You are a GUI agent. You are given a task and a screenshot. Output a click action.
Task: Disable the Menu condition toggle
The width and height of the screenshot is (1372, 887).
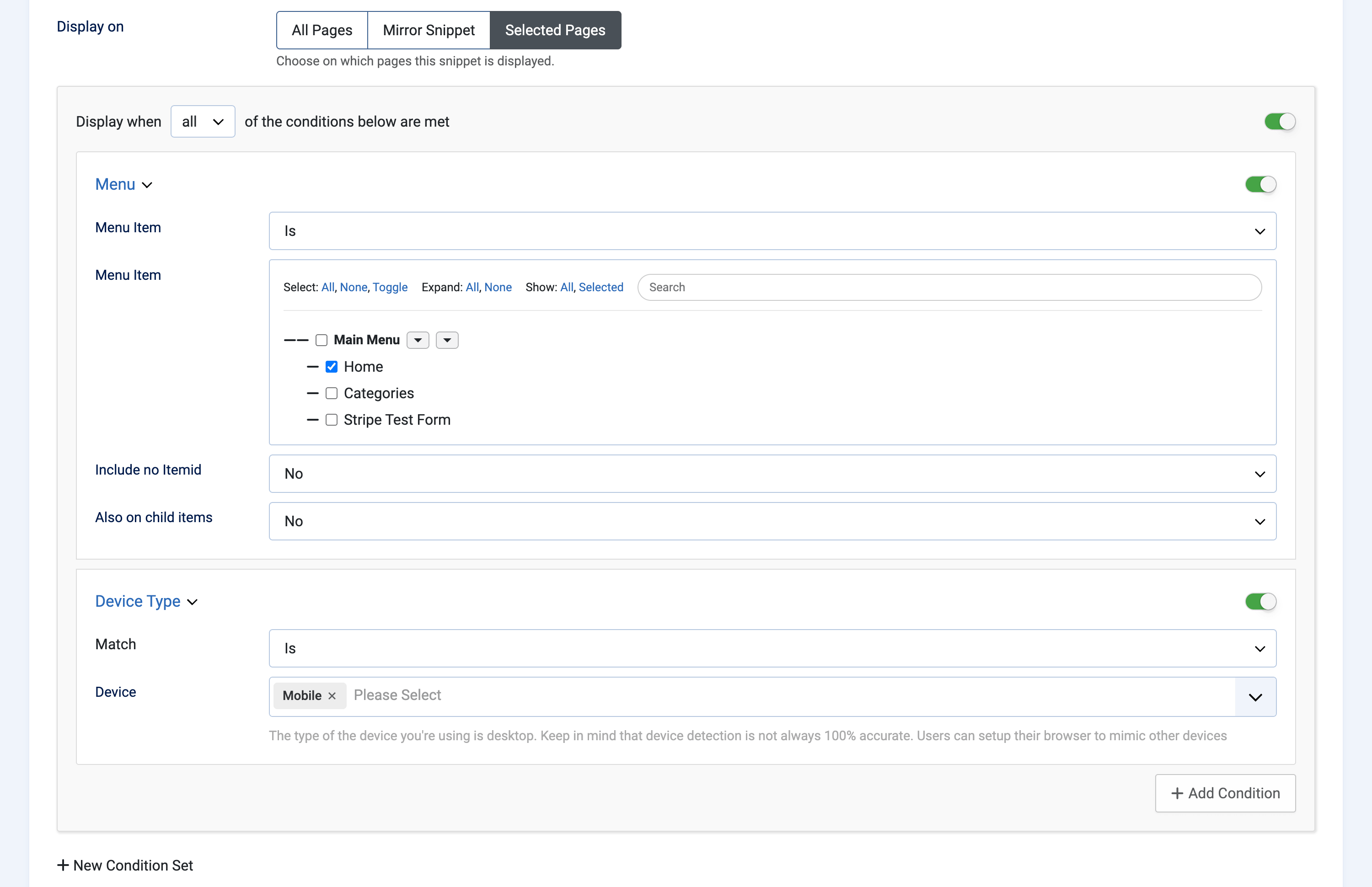click(1261, 184)
